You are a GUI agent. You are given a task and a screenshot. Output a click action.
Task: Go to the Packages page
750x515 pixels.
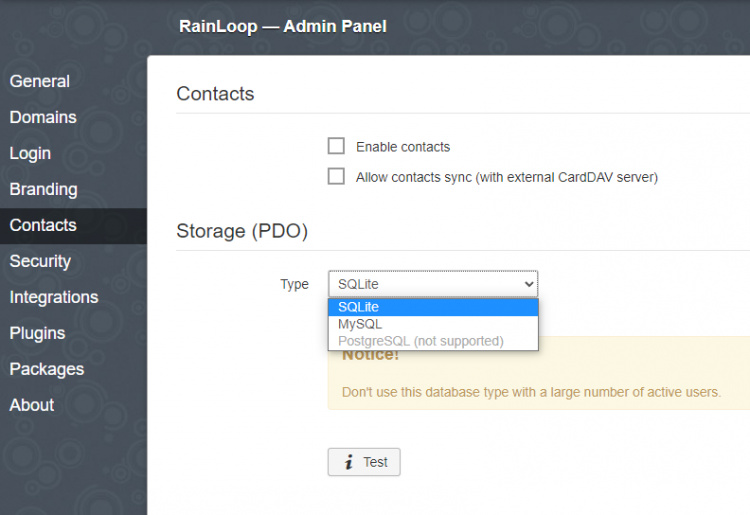coord(47,369)
